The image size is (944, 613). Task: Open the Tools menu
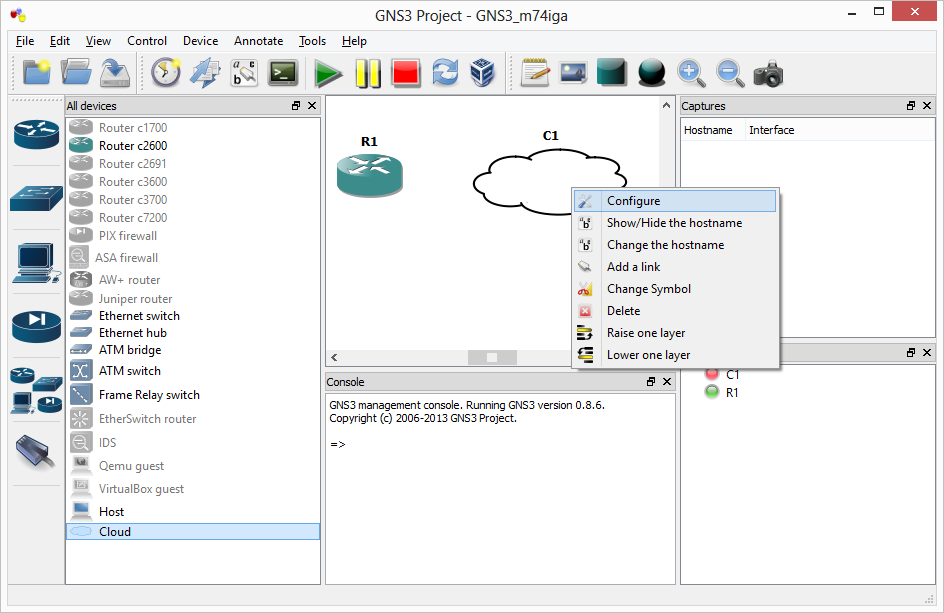coord(312,41)
